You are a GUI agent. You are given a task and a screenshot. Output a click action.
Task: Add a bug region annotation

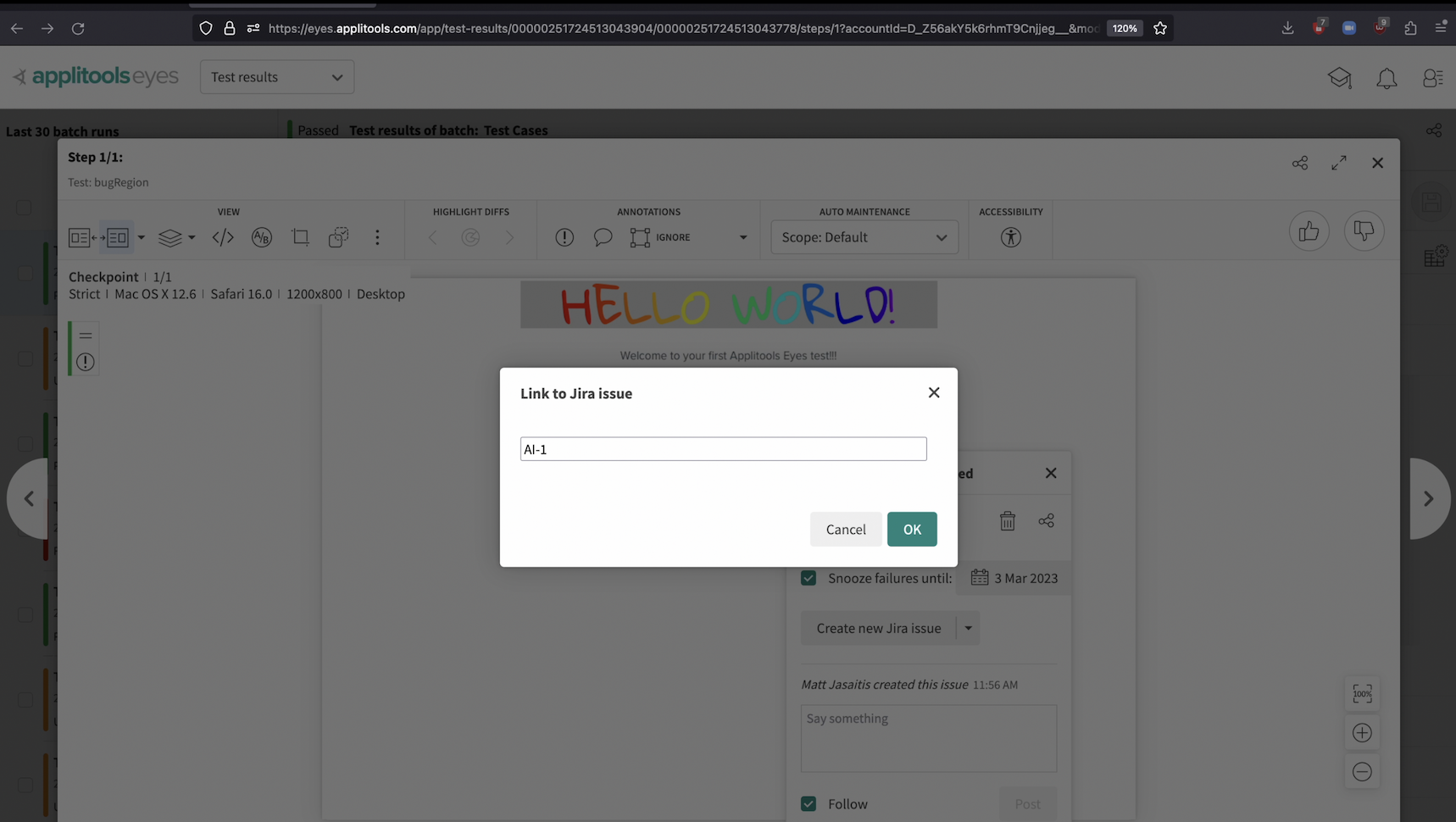tap(564, 237)
